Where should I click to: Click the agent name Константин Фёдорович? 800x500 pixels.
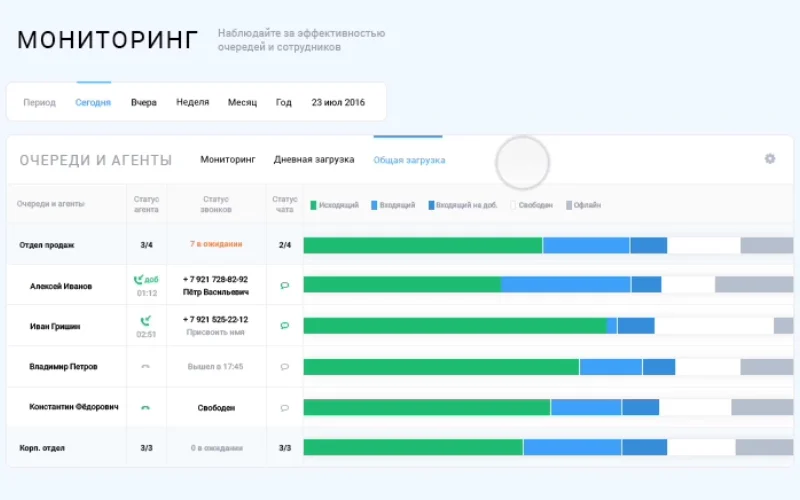point(73,407)
